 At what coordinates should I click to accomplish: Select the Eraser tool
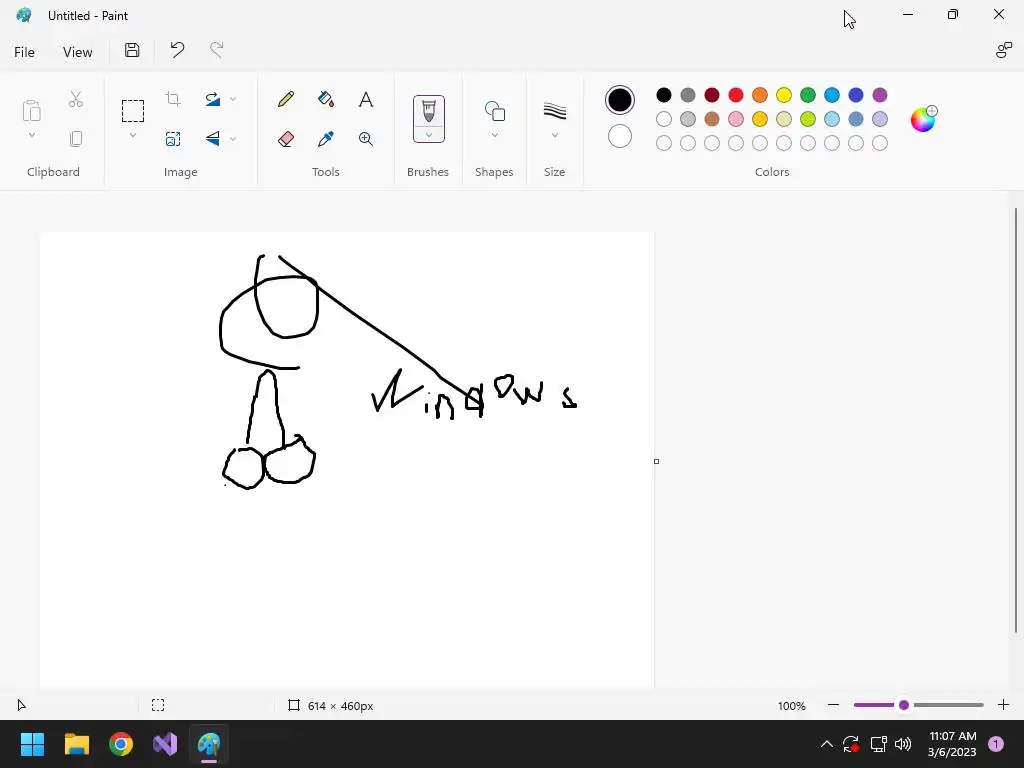(x=286, y=138)
